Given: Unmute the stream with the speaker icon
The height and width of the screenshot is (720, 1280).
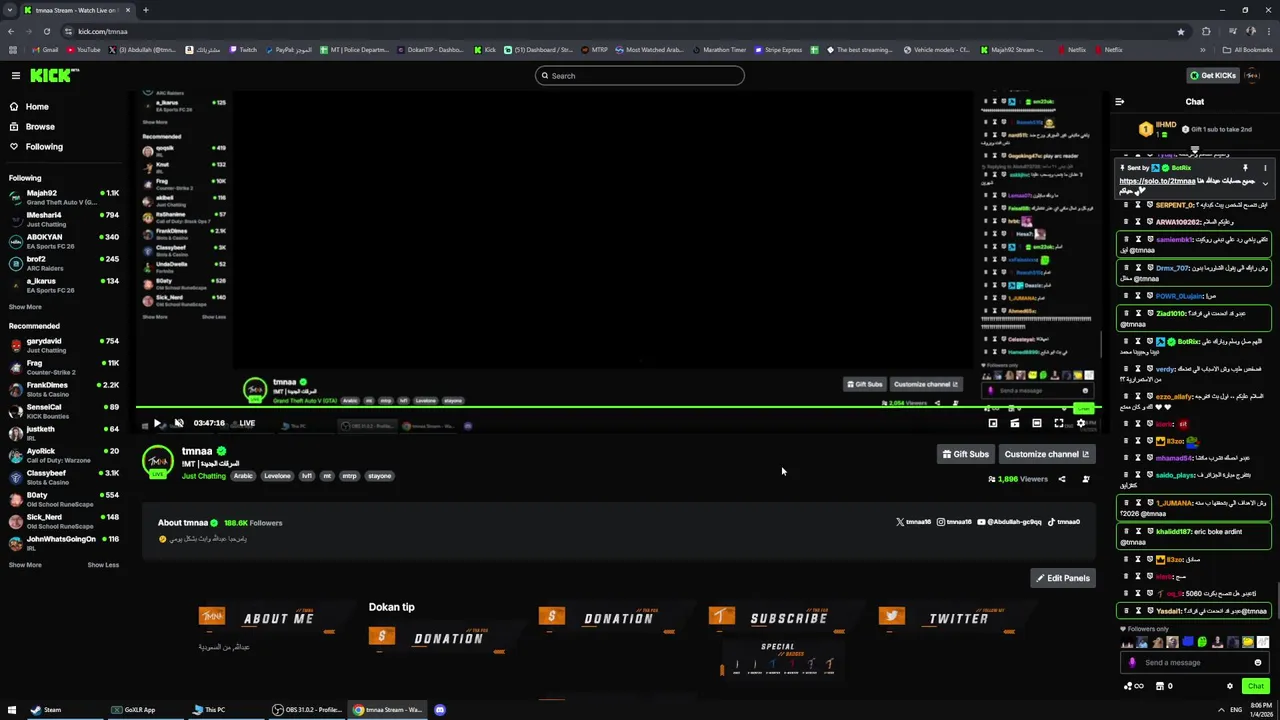Looking at the screenshot, I should [178, 424].
